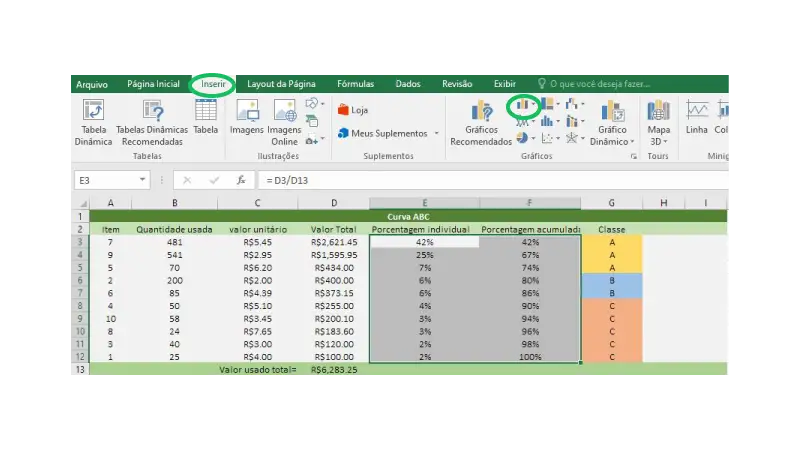Insert a pie or doughnut chart
Image resolution: width=800 pixels, height=450 pixels.
[522, 138]
